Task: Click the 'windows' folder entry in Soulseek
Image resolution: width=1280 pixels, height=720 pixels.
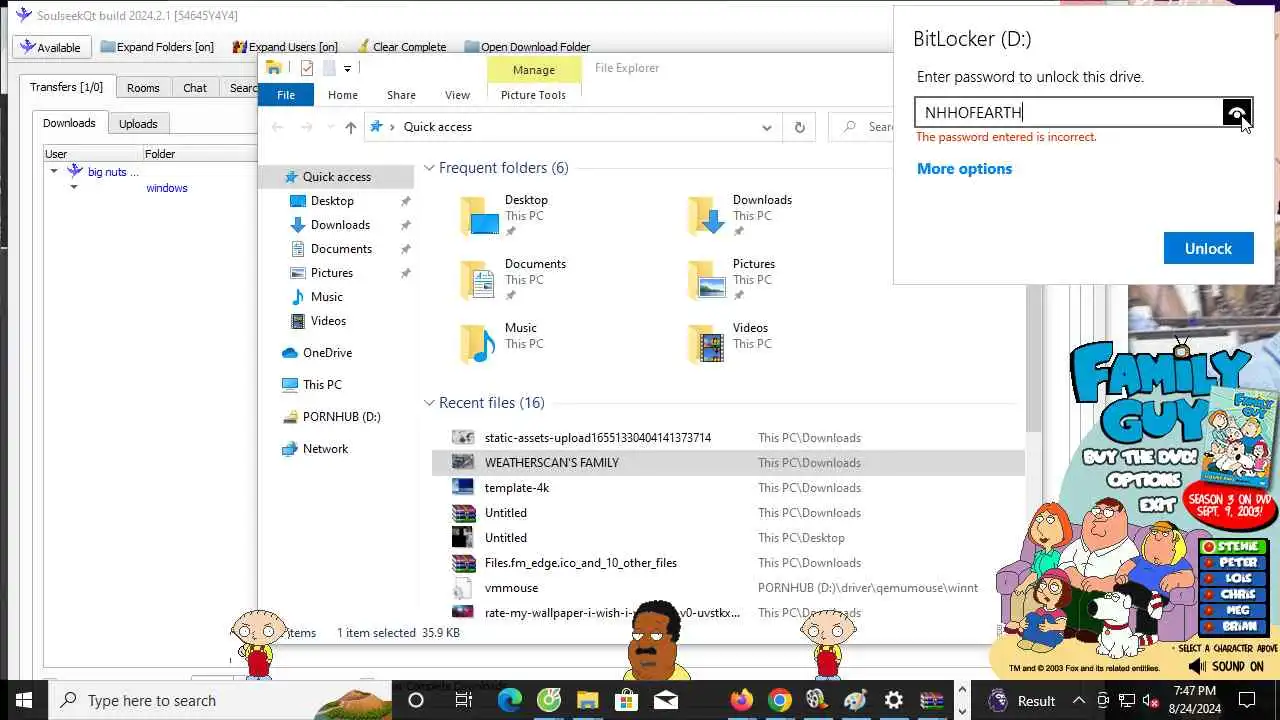Action: click(167, 188)
